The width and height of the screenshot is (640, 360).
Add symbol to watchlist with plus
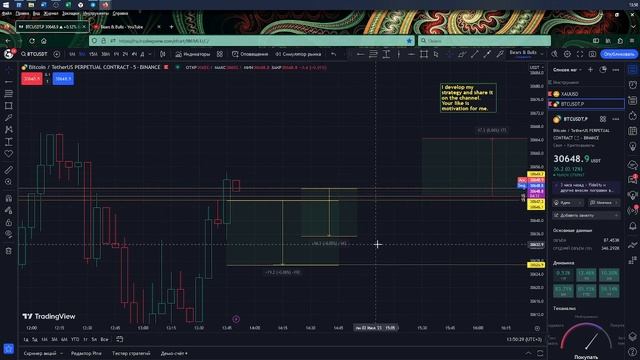(590, 70)
